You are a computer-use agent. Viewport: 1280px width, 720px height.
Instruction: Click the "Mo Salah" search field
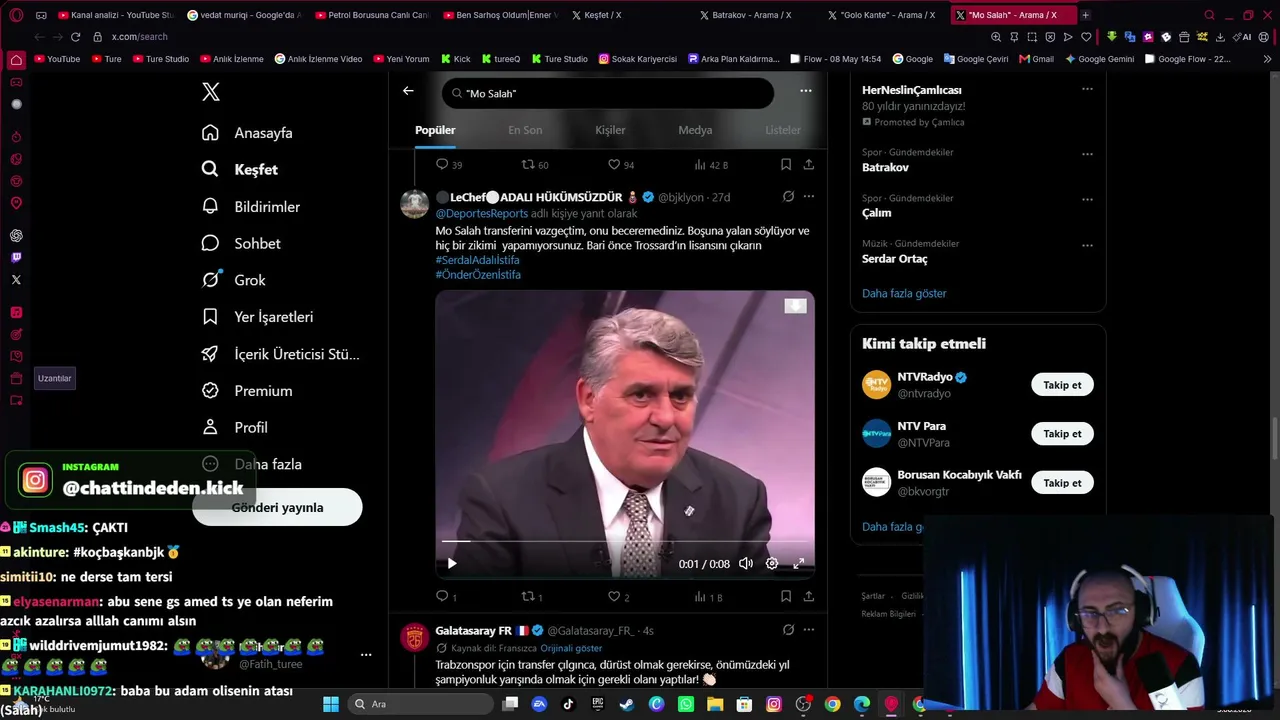coord(608,93)
